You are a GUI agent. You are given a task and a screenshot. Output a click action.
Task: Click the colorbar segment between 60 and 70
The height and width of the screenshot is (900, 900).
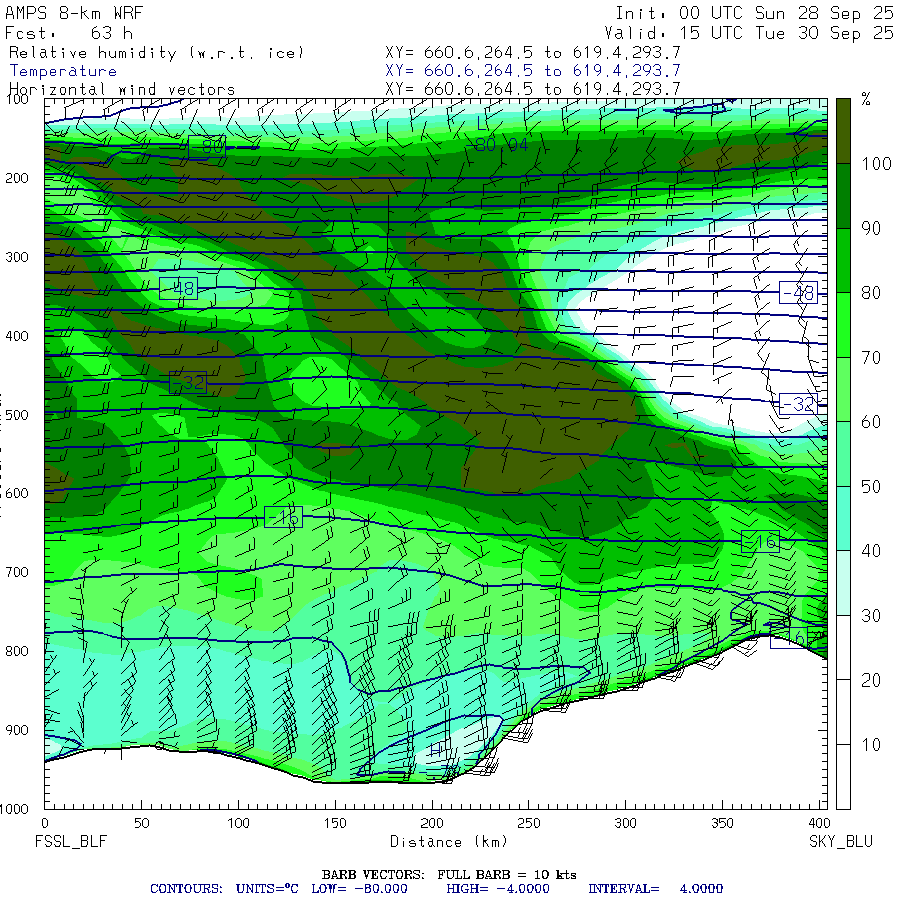[843, 389]
